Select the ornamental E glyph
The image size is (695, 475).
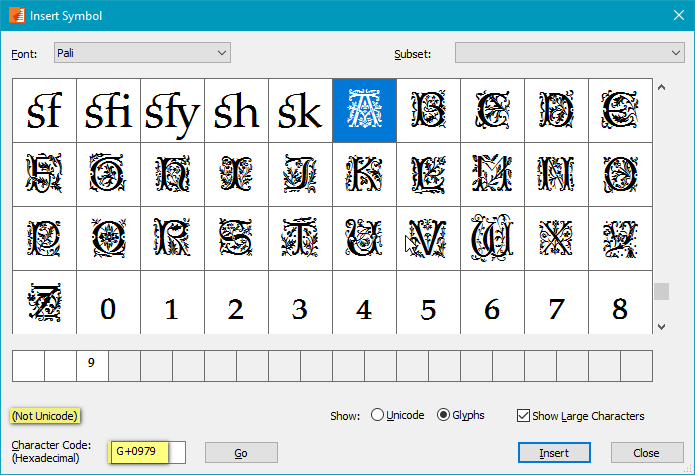(x=621, y=111)
